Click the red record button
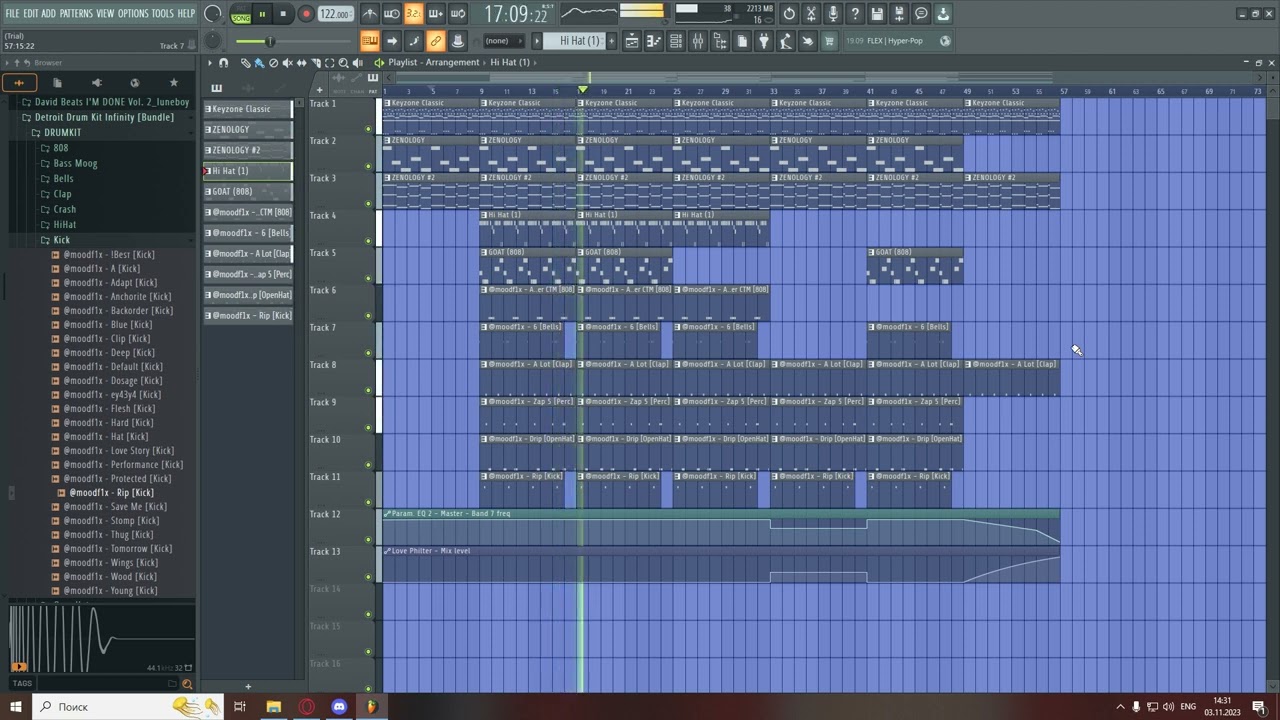Viewport: 1280px width, 720px height. point(306,14)
